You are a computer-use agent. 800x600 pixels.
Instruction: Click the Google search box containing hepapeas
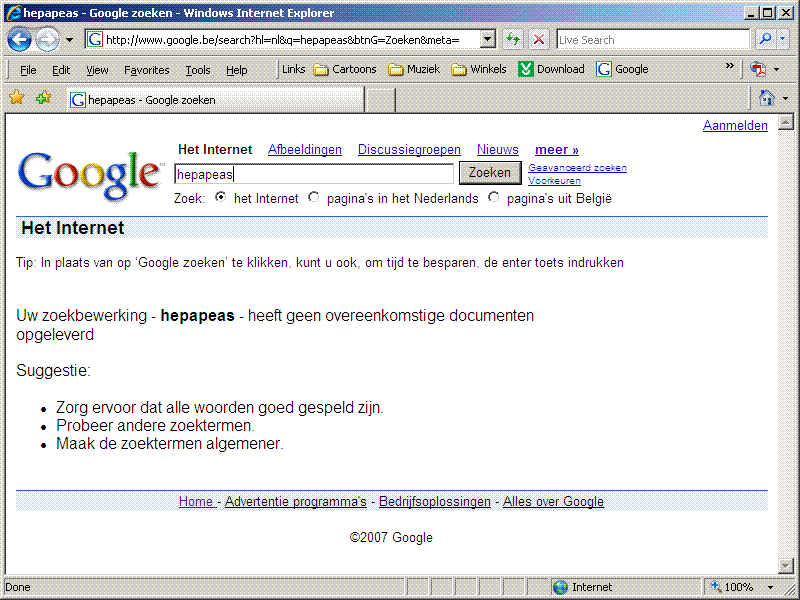tap(314, 174)
